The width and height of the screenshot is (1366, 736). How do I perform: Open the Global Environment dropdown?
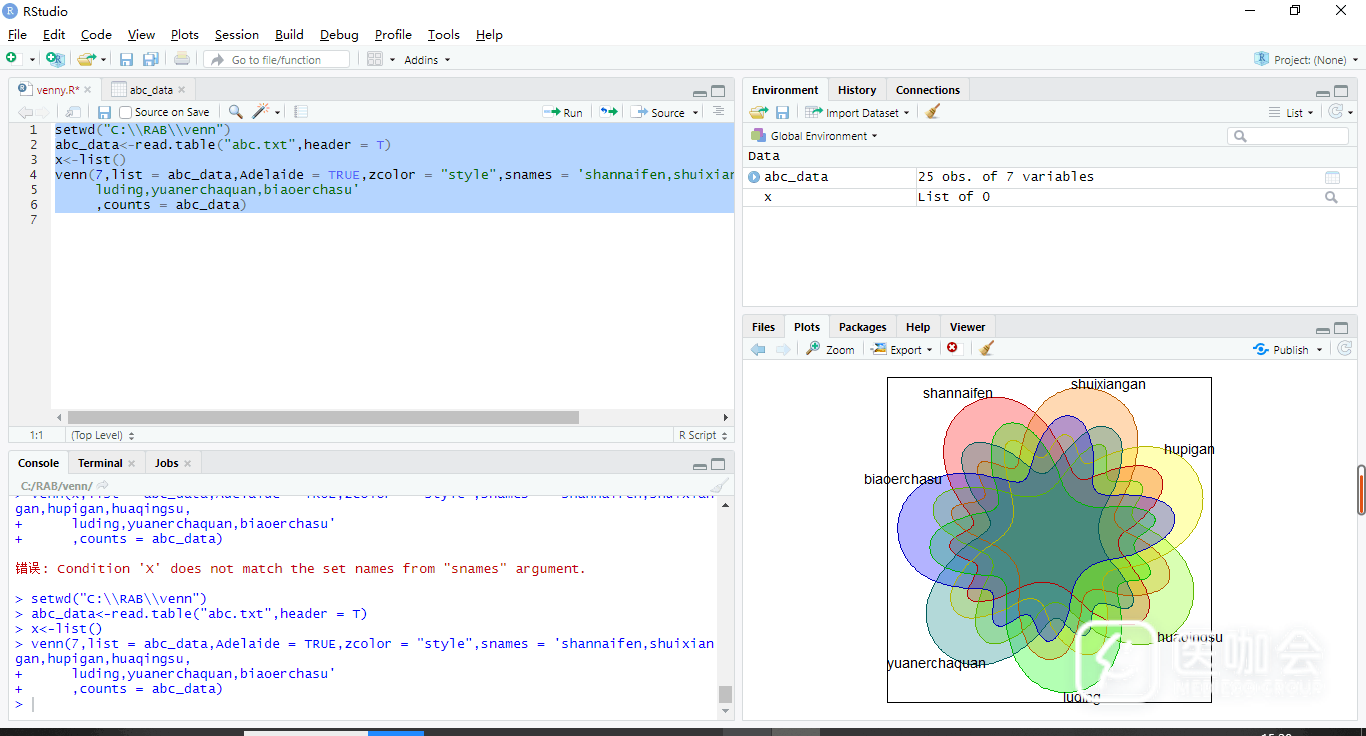[x=823, y=136]
